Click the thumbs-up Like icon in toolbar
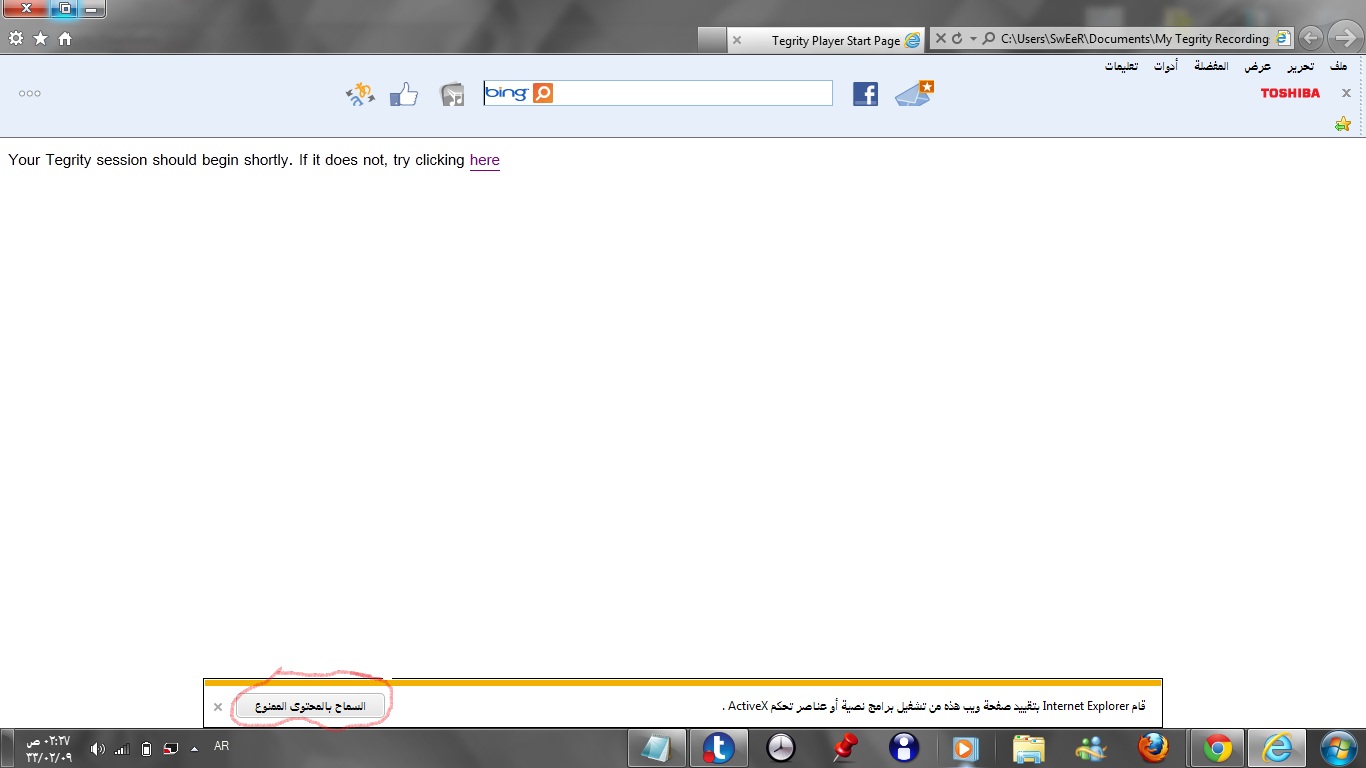 [404, 95]
